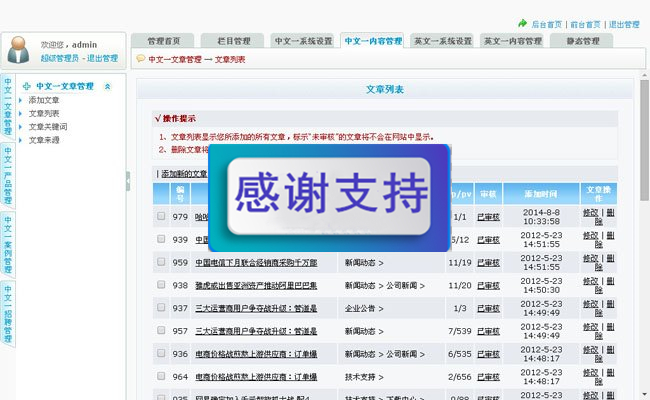The image size is (650, 400).
Task: Open the vertical 中文一案例管理 side tab
Action: 8,245
